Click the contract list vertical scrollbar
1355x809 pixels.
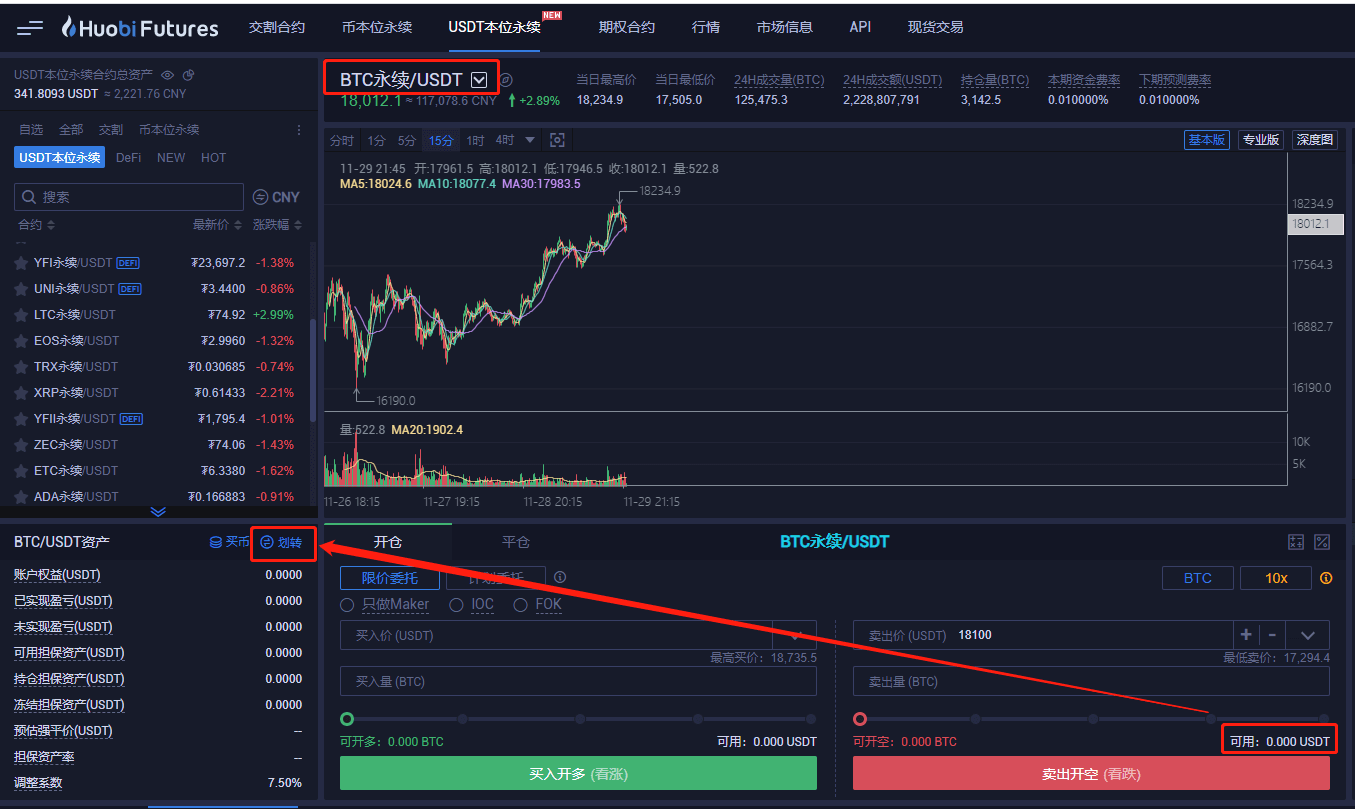coord(313,370)
